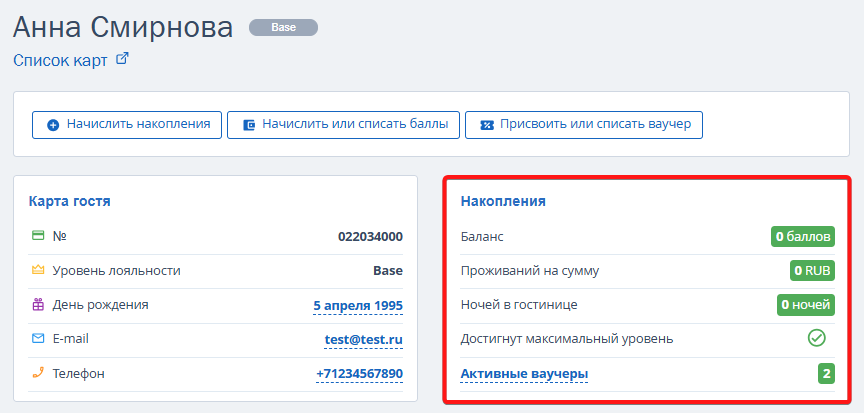The height and width of the screenshot is (414, 865).
Task: Click the Ночей в гостинице label
Action: click(519, 305)
